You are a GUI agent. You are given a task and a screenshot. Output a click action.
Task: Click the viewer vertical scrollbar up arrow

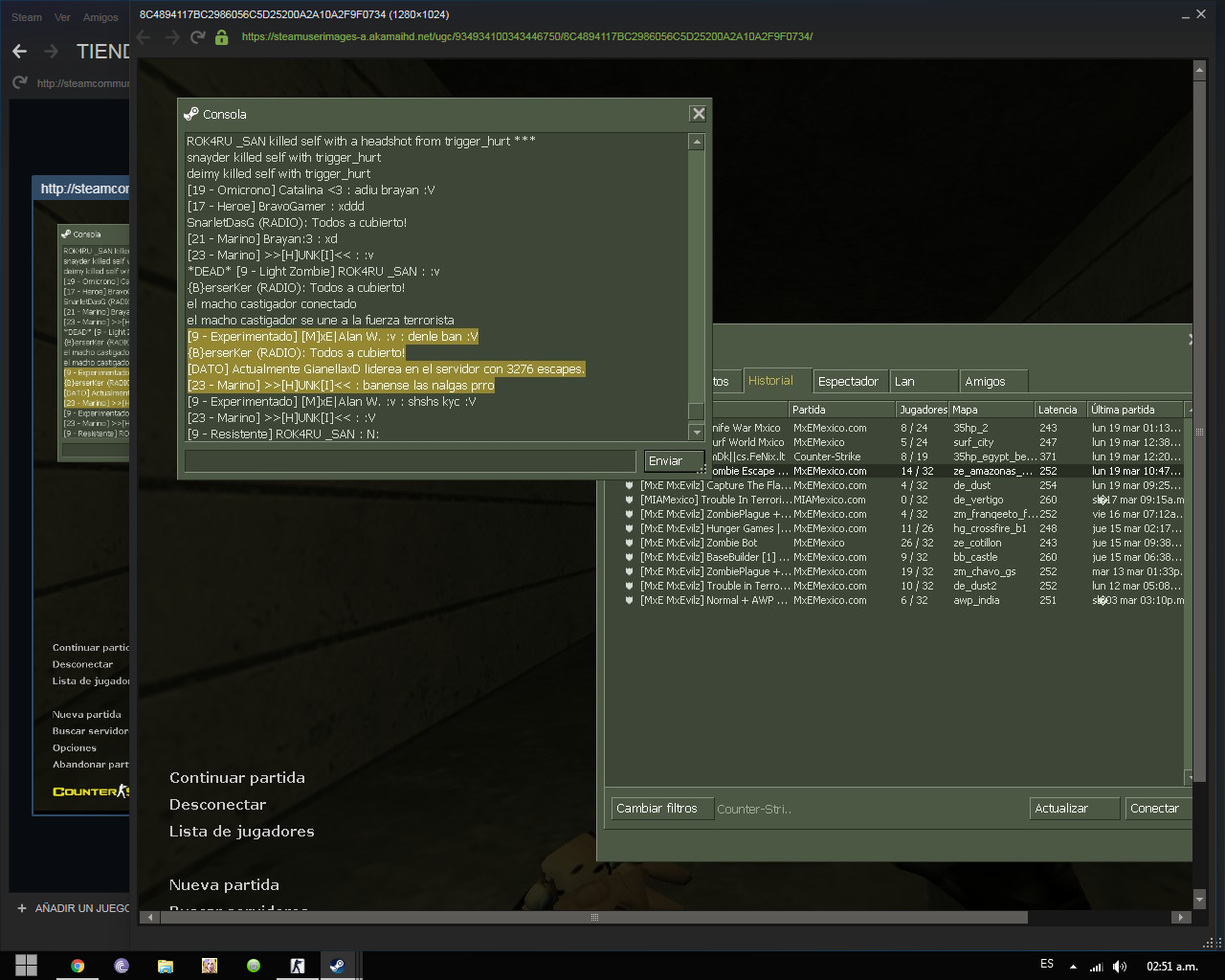[1199, 71]
